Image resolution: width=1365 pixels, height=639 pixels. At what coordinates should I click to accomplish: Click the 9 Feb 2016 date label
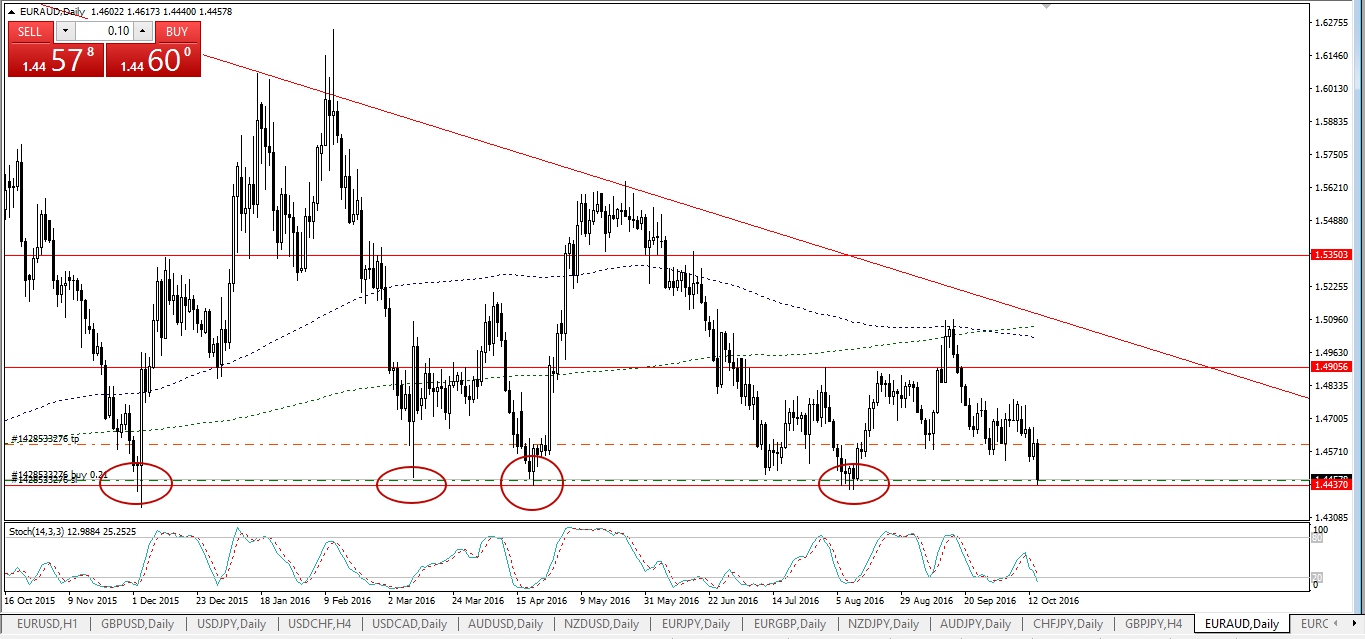click(349, 601)
